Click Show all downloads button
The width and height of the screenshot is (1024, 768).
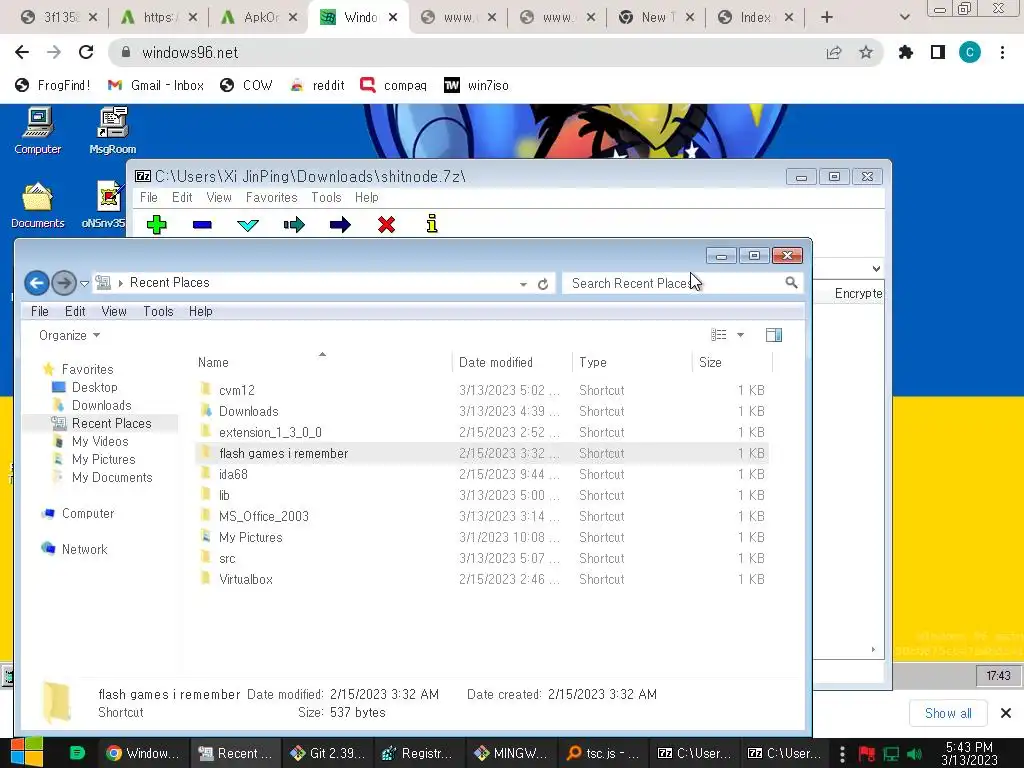click(948, 713)
